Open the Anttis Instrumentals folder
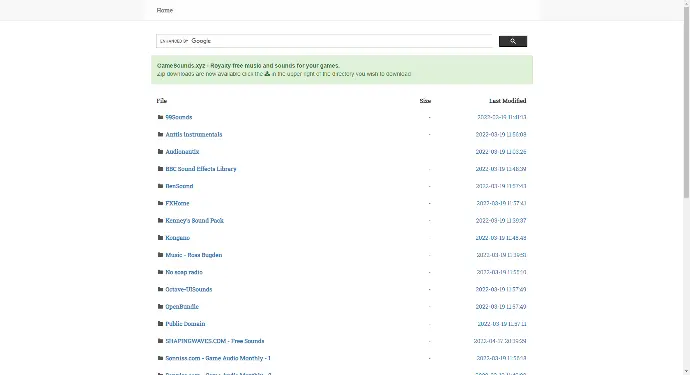Viewport: 690px width, 375px height. 194,134
